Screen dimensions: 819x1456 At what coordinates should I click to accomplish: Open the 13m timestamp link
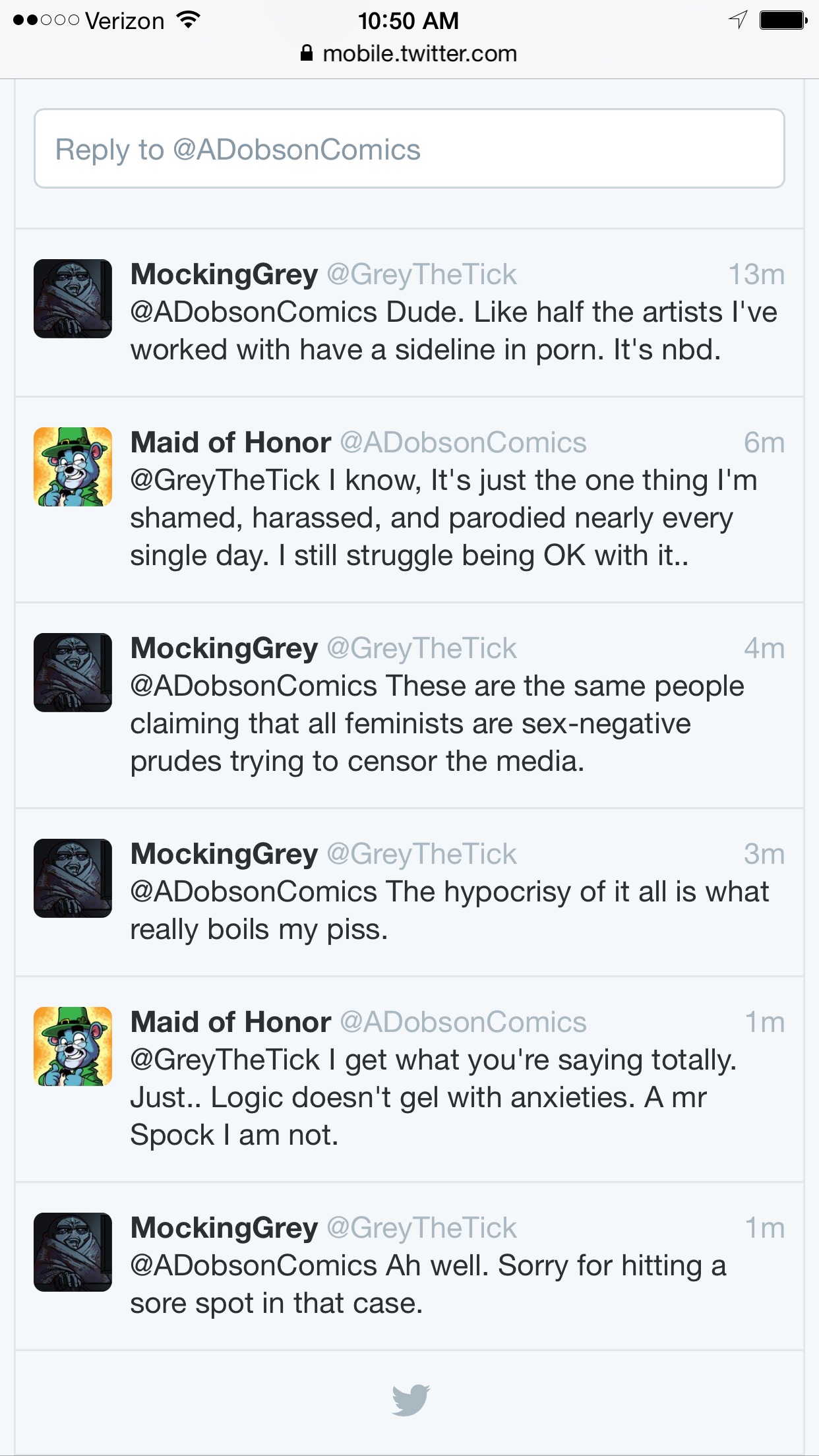click(756, 274)
